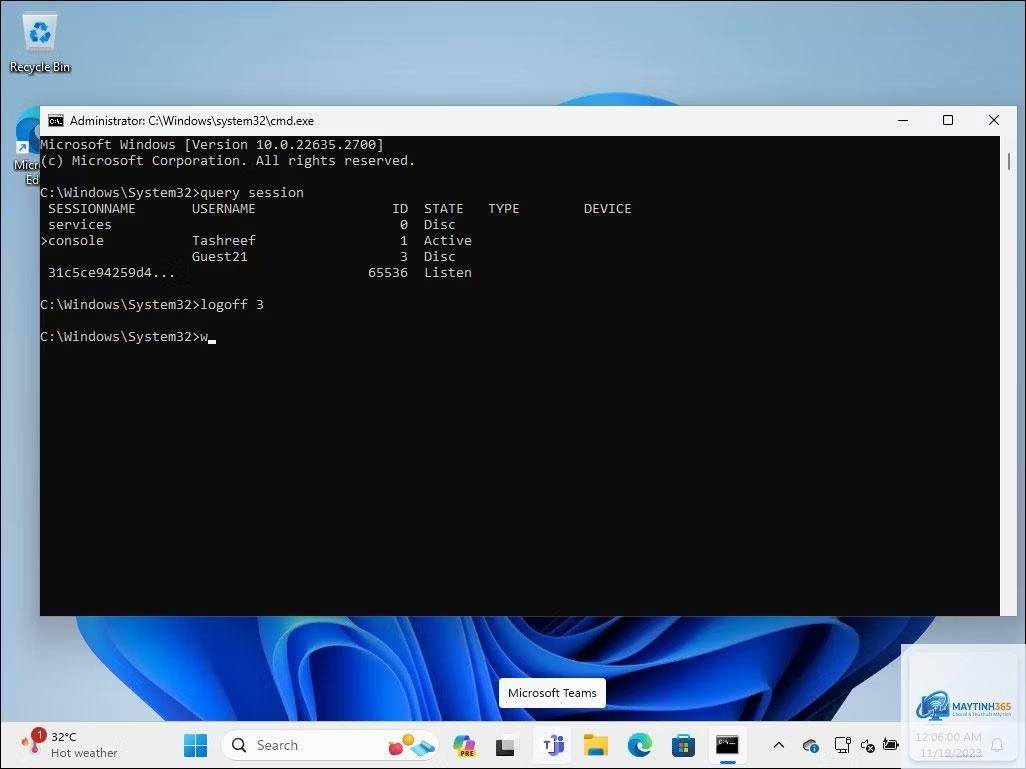Open the weather widget showing 32°C
This screenshot has height=769, width=1026.
pos(69,745)
